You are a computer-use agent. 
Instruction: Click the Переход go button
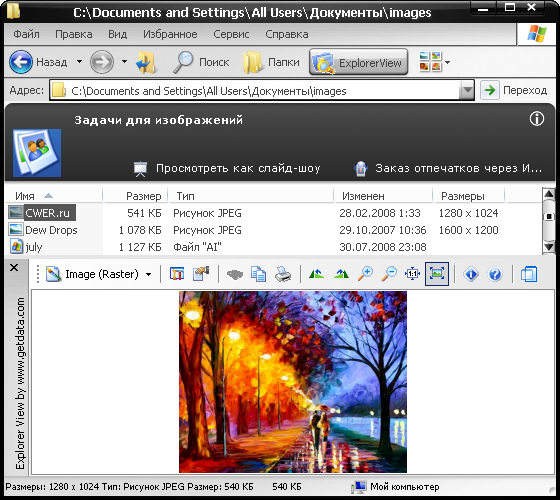pos(514,90)
